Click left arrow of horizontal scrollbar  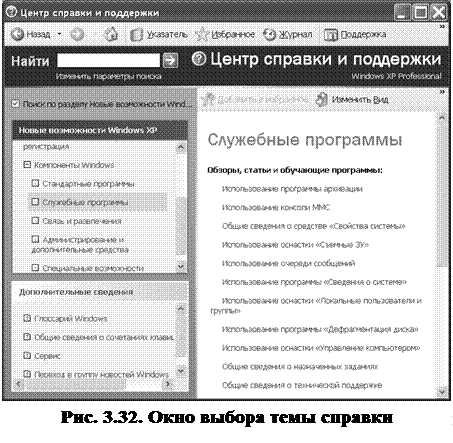tap(18, 384)
